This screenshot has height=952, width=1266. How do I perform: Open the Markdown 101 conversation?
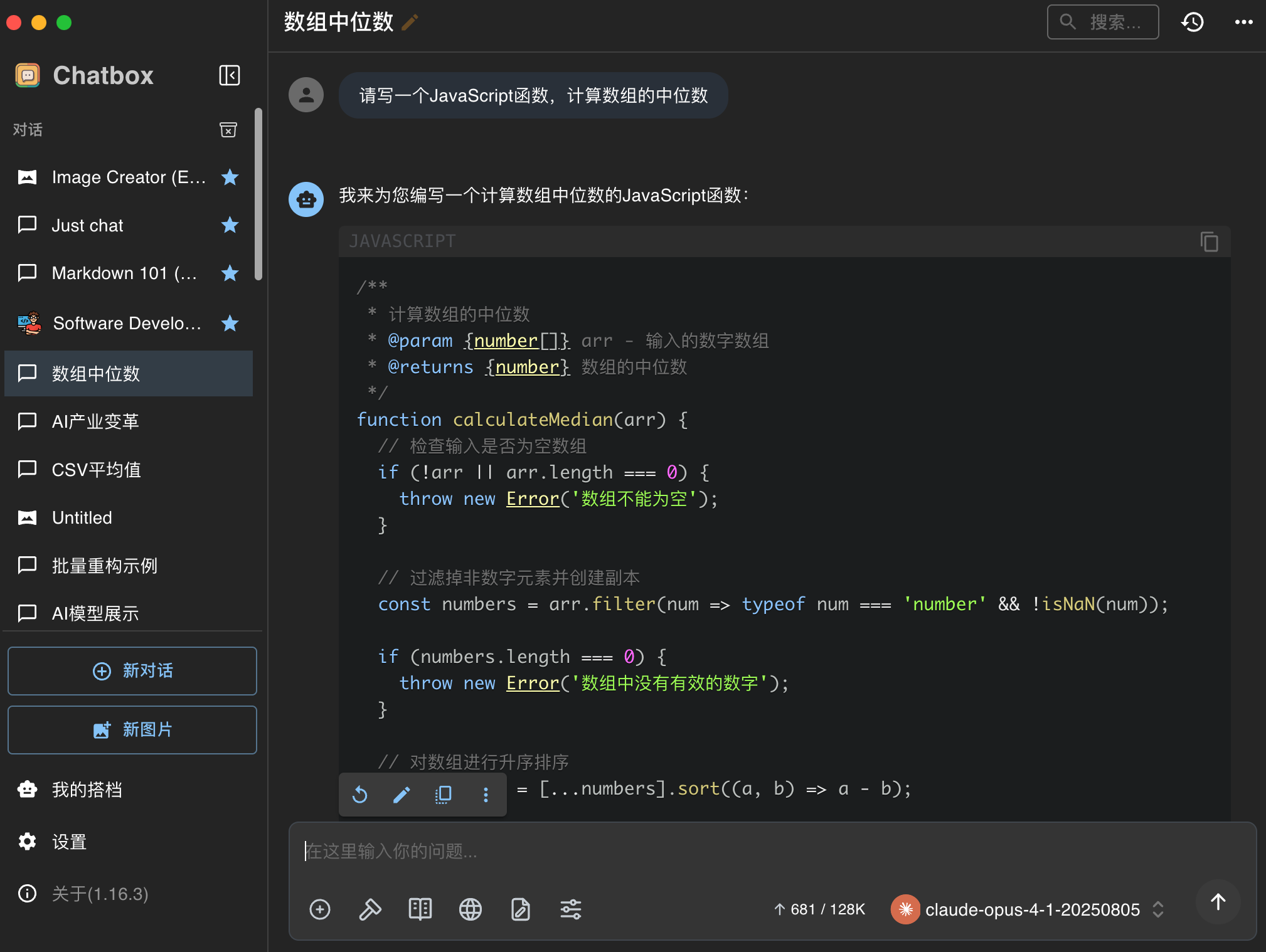129,273
